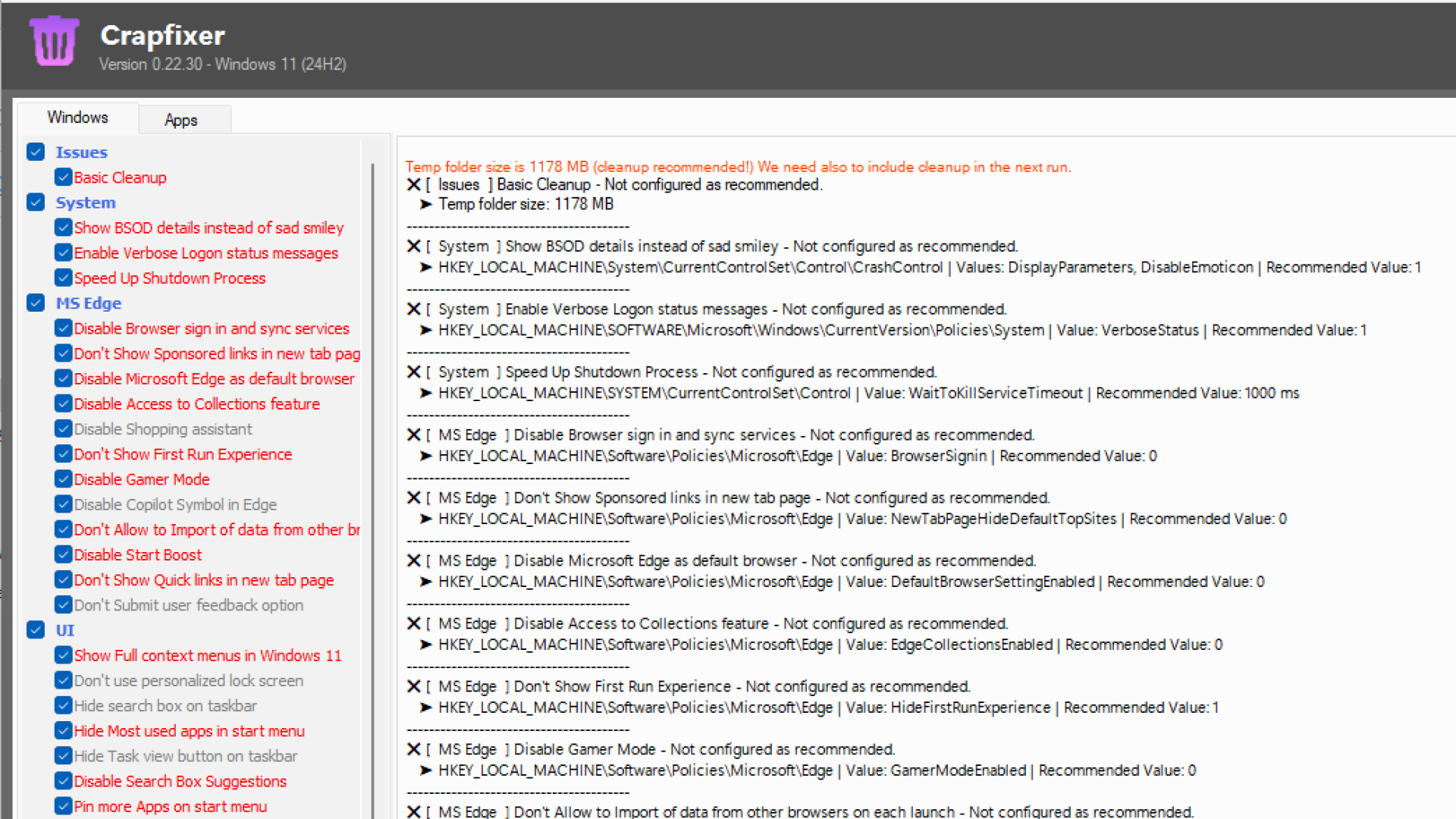Image resolution: width=1456 pixels, height=819 pixels.
Task: Switch to the Apps tab
Action: (180, 120)
